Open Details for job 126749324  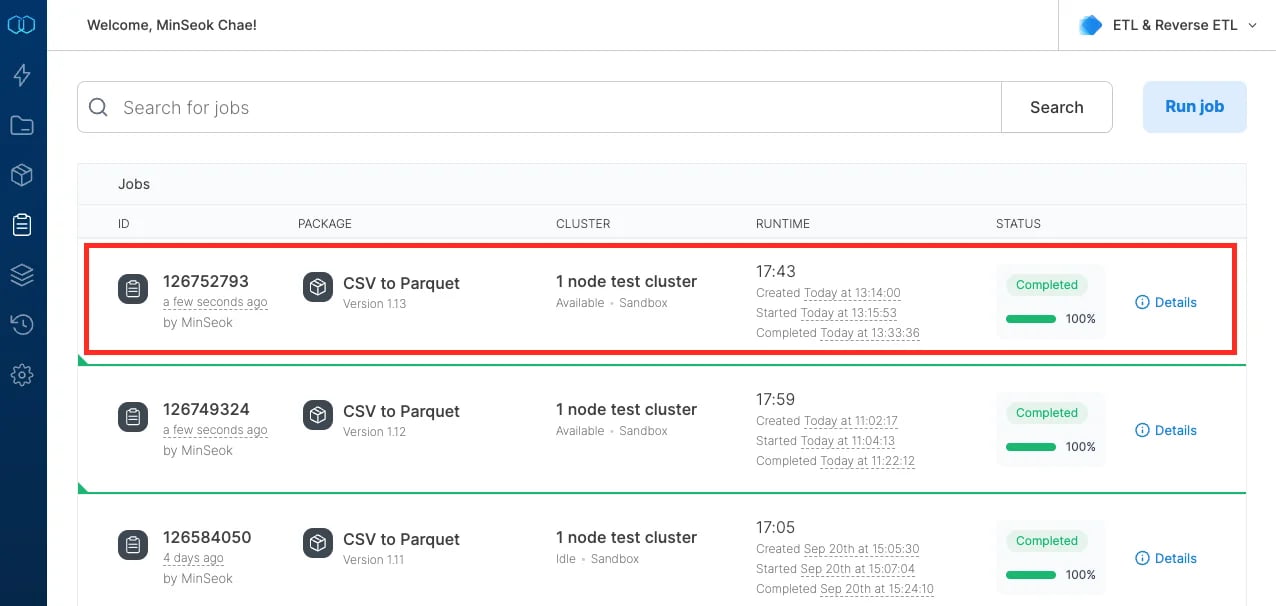point(1166,430)
